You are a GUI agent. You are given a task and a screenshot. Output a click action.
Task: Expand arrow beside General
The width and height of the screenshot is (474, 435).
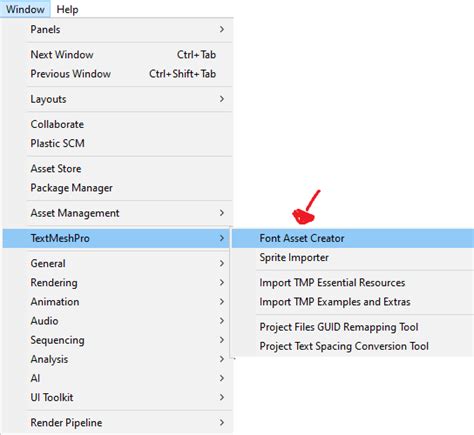click(222, 263)
